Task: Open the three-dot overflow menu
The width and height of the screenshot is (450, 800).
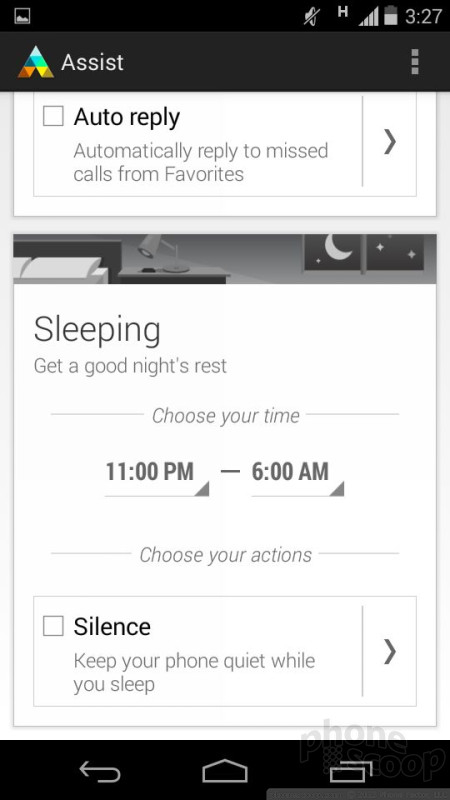Action: pyautogui.click(x=415, y=62)
